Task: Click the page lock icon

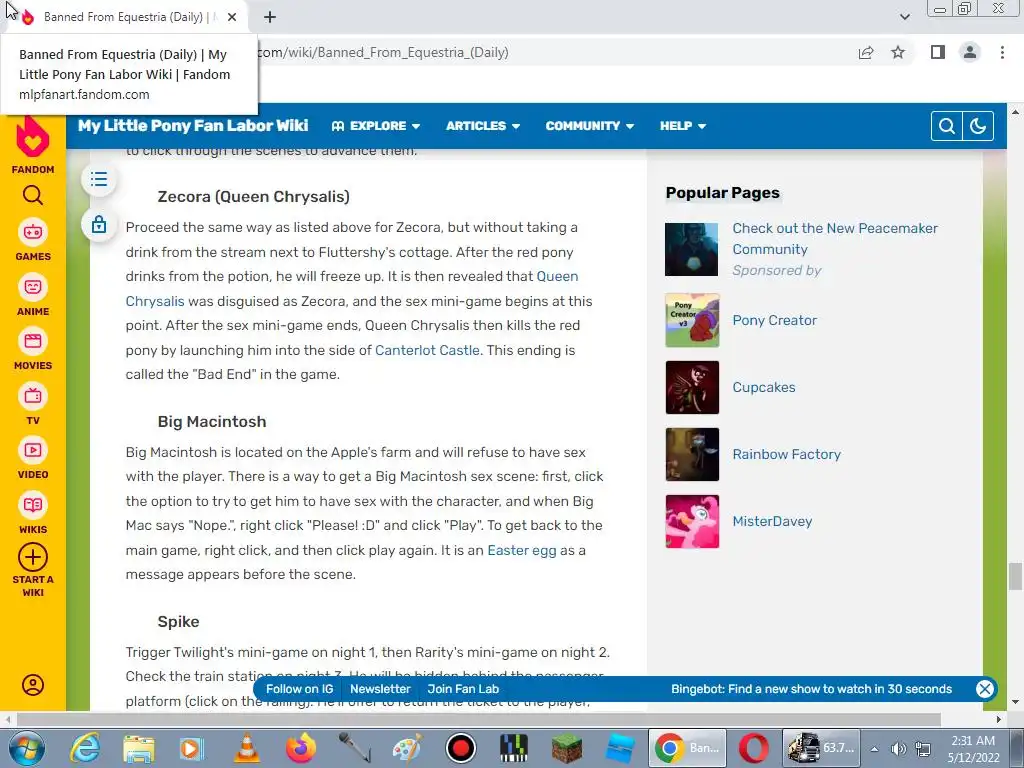Action: (99, 225)
